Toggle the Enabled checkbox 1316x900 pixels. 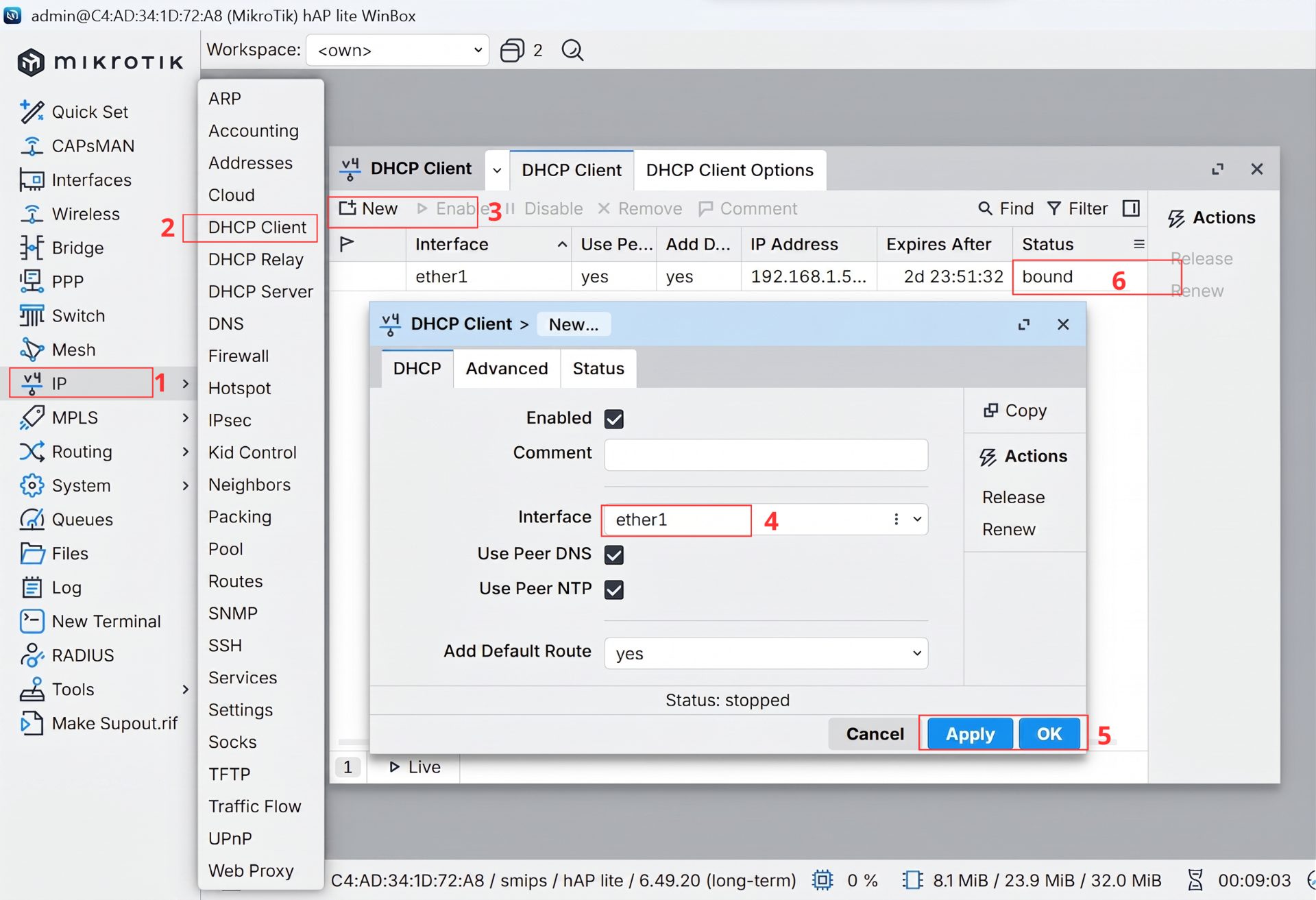pos(614,419)
